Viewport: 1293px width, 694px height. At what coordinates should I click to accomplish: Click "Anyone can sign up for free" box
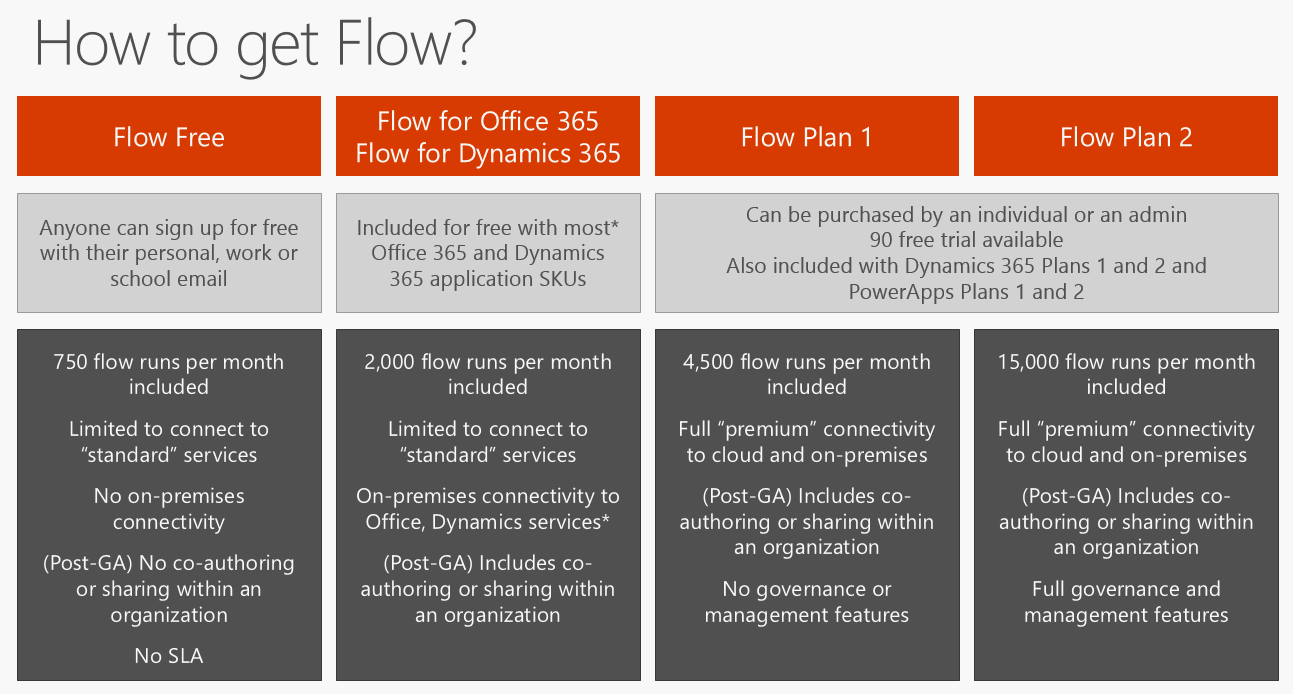pyautogui.click(x=169, y=253)
